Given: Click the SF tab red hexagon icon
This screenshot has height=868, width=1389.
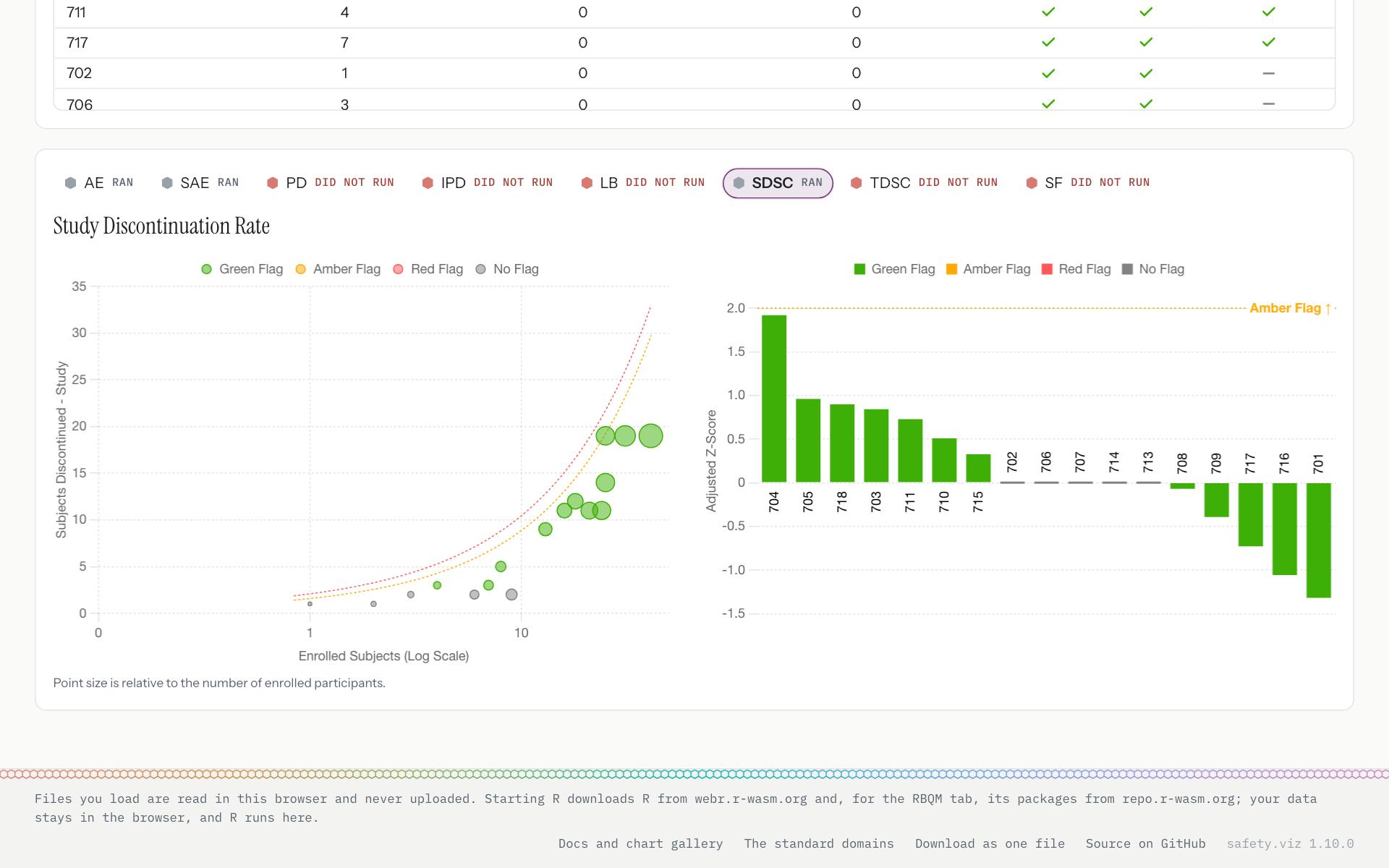Looking at the screenshot, I should 1032,183.
